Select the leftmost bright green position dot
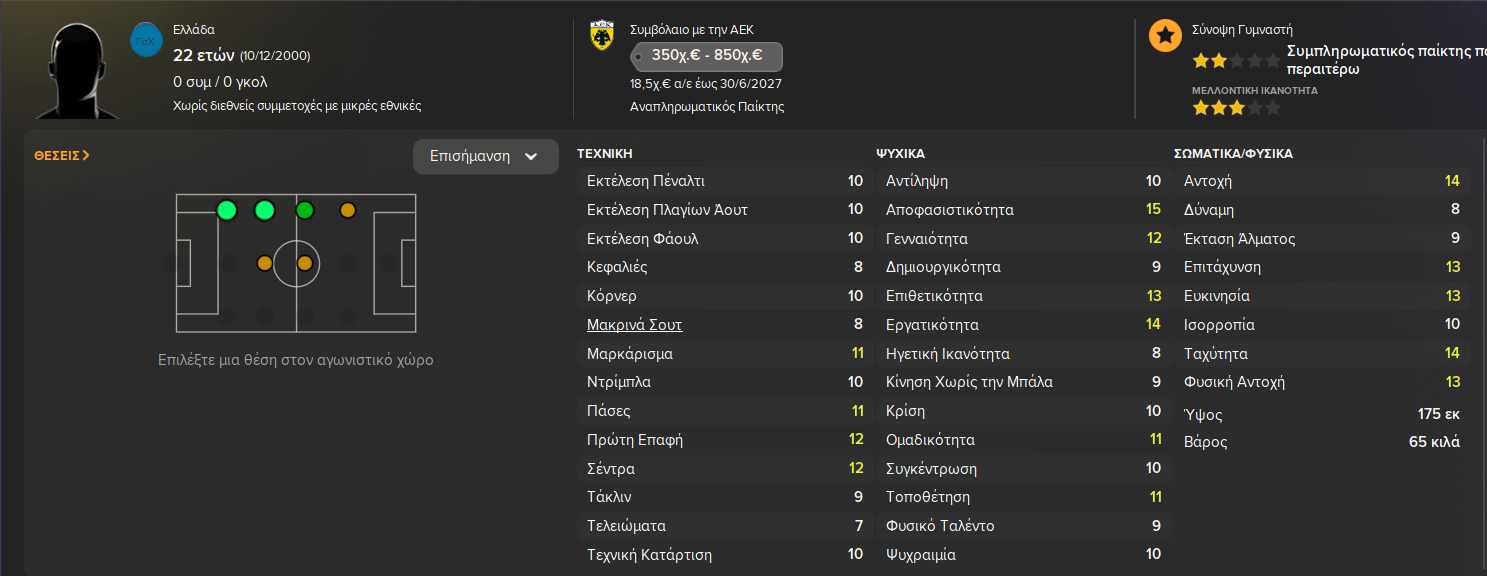This screenshot has height=576, width=1487. [x=227, y=210]
